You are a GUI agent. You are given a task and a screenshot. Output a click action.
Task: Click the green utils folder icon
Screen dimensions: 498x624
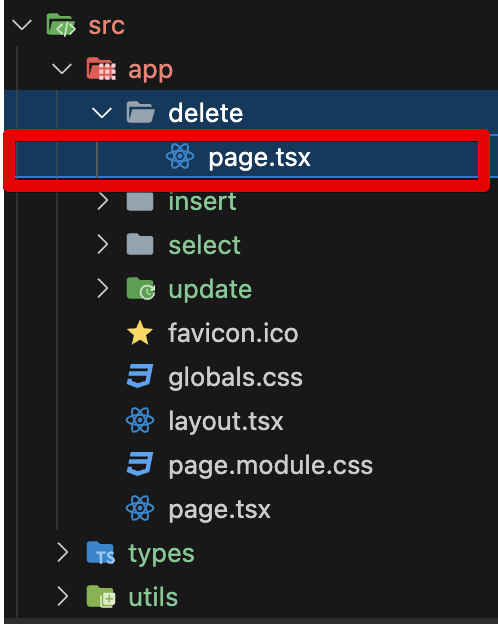click(101, 596)
